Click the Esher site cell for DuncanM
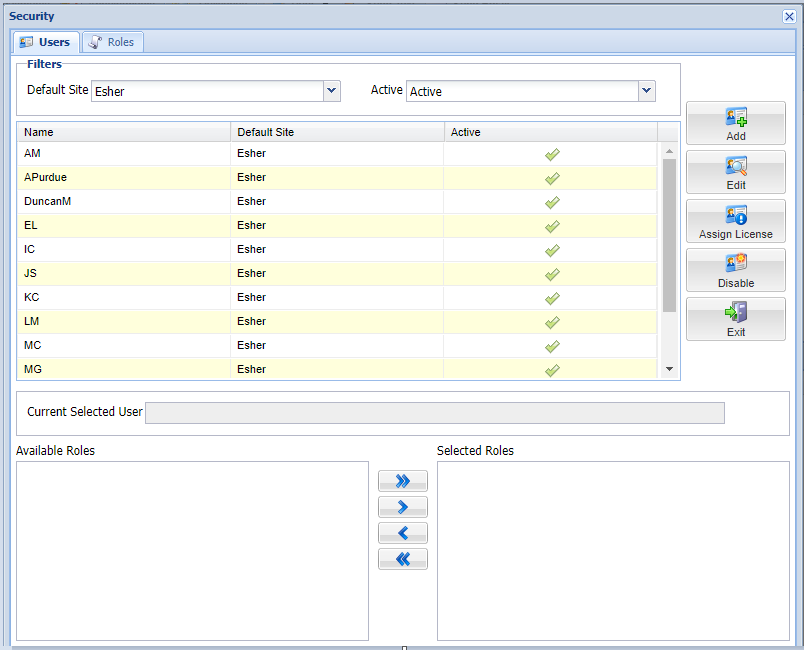This screenshot has height=650, width=804. click(337, 201)
